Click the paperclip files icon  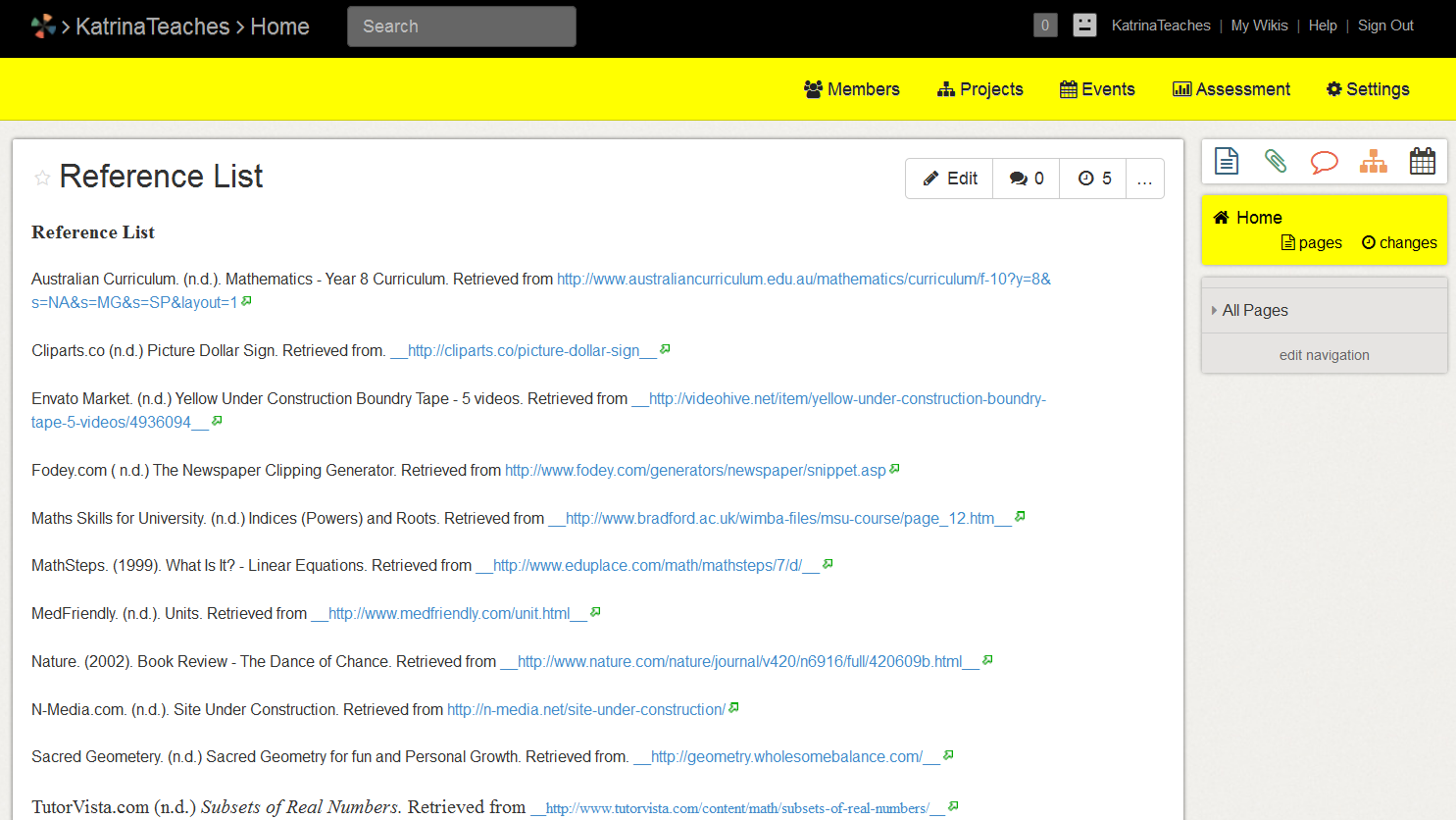(x=1276, y=161)
